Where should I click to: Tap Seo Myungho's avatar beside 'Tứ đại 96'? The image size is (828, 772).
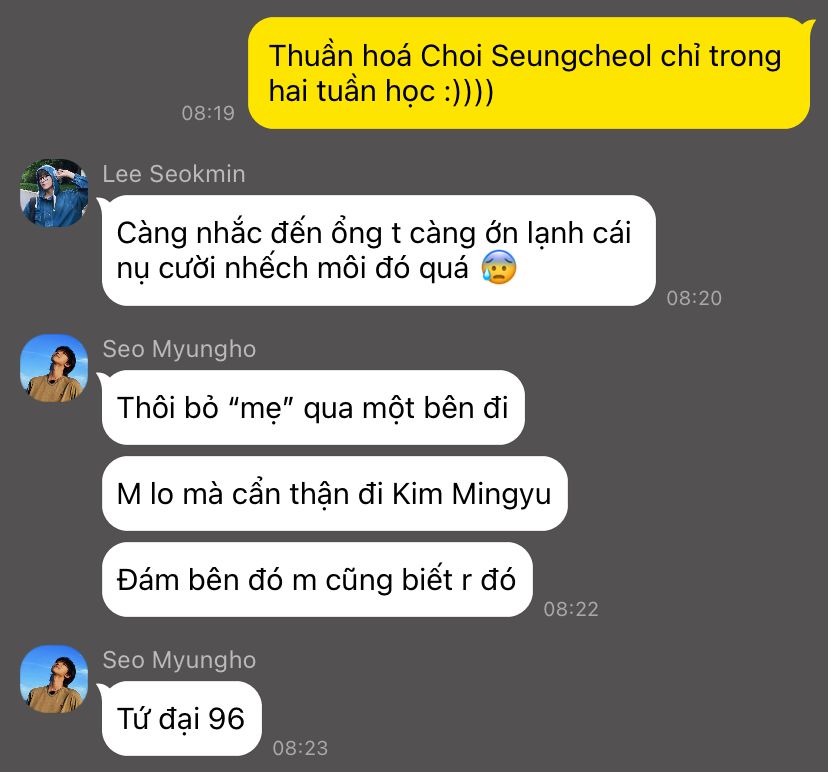click(x=54, y=679)
